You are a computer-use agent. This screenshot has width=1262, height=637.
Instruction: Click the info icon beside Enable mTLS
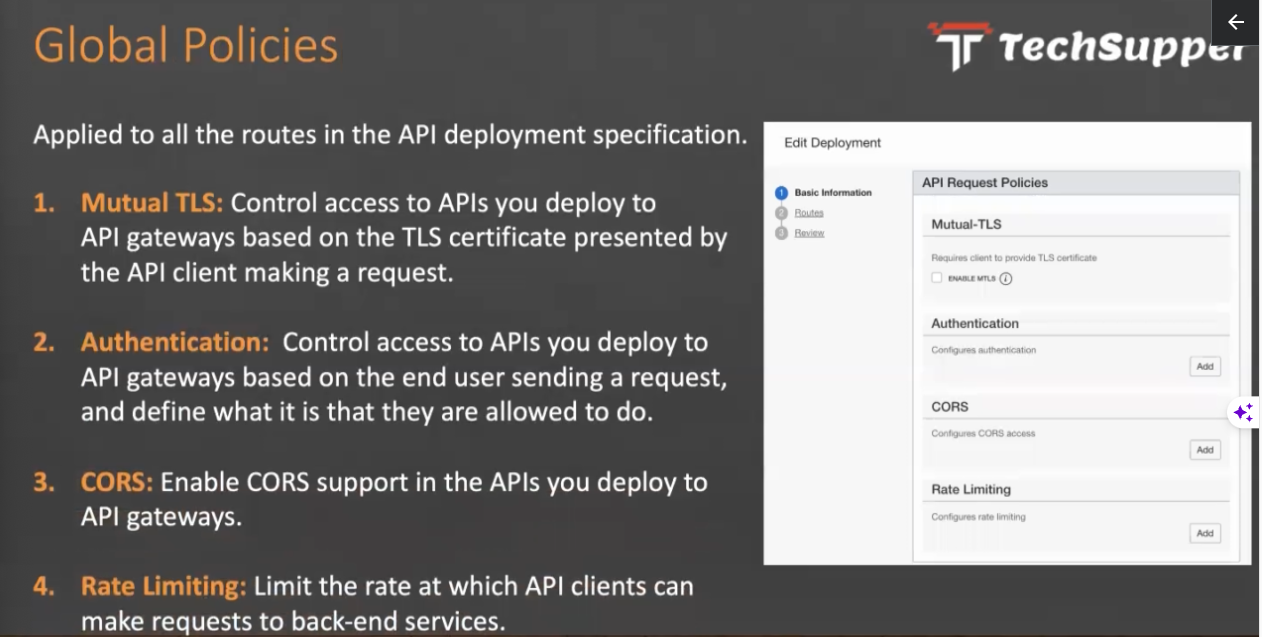coord(1006,279)
